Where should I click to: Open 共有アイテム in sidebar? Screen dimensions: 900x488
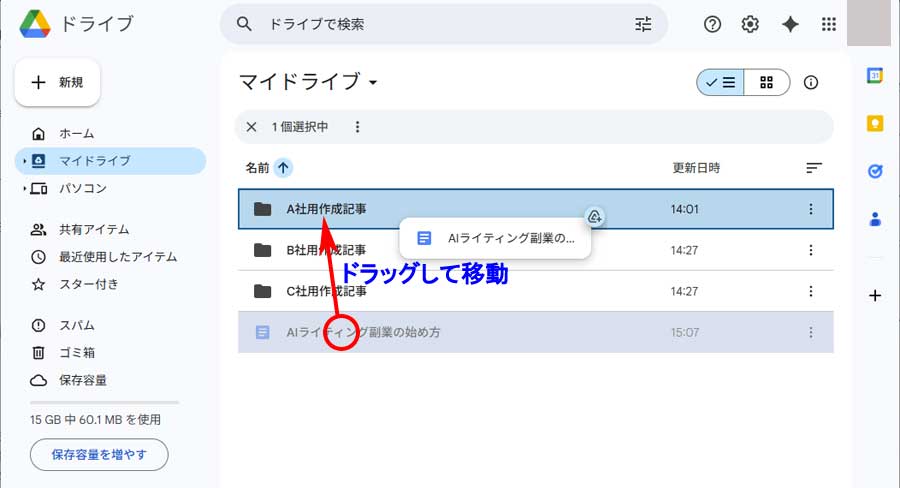(94, 229)
